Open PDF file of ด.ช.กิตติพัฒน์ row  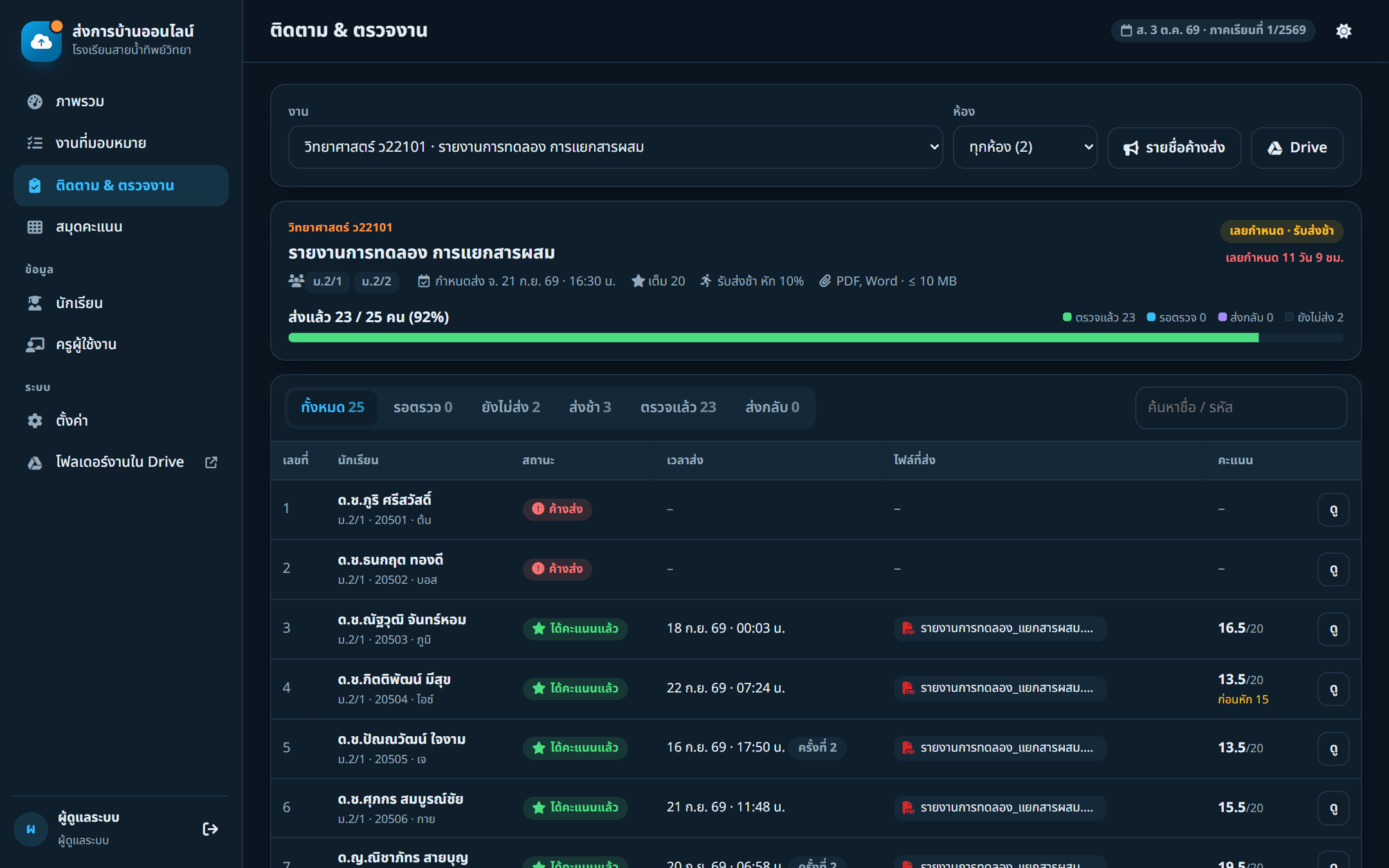(x=1000, y=688)
